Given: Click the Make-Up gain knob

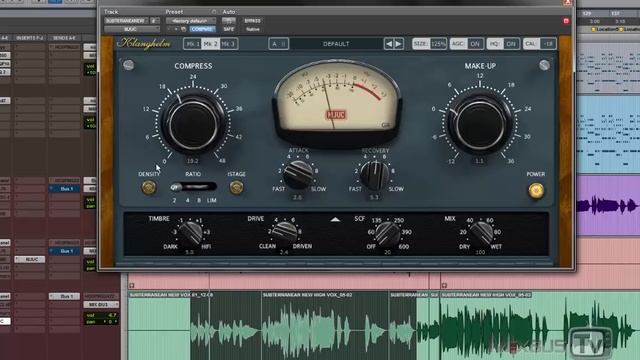Looking at the screenshot, I should tap(480, 124).
